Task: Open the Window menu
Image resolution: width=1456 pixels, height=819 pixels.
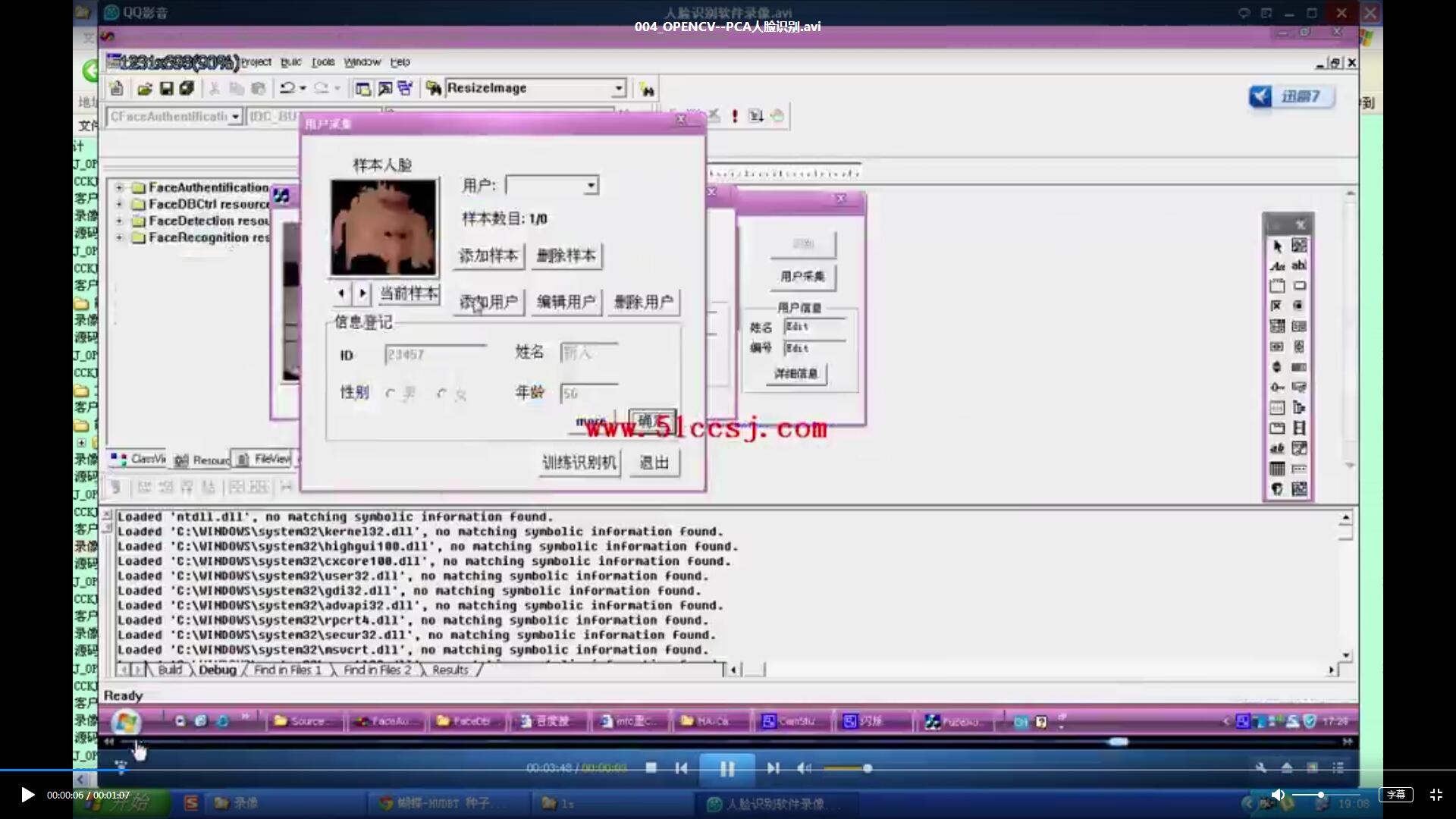Action: click(362, 62)
